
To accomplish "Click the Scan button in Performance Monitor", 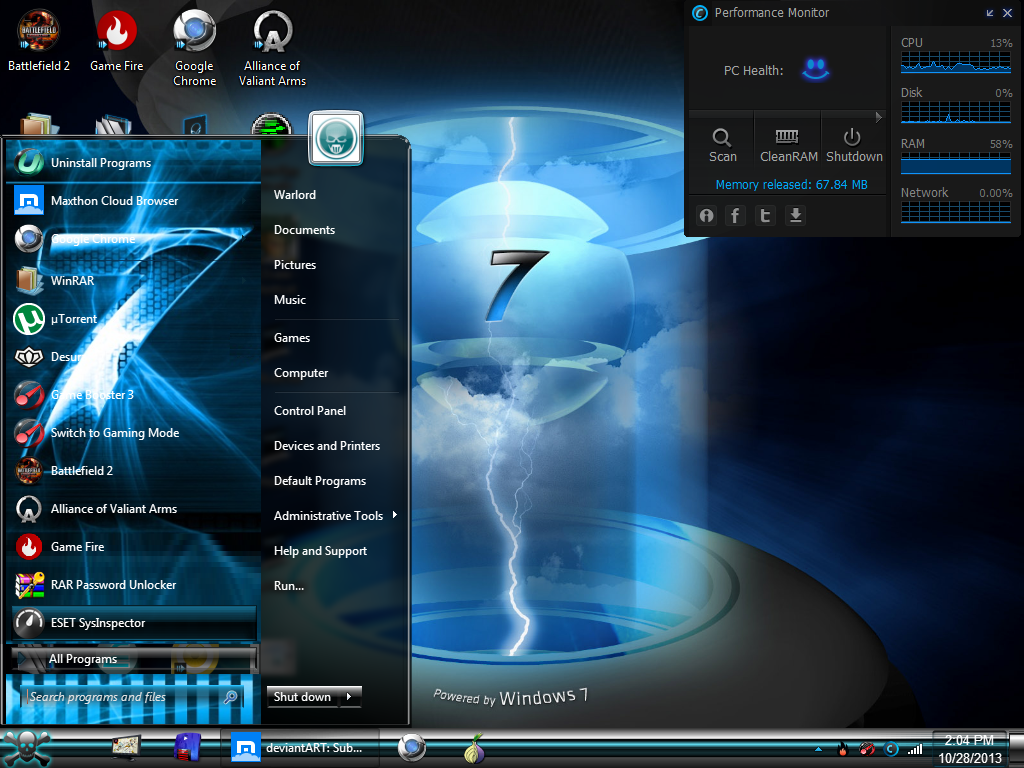I will pos(722,144).
